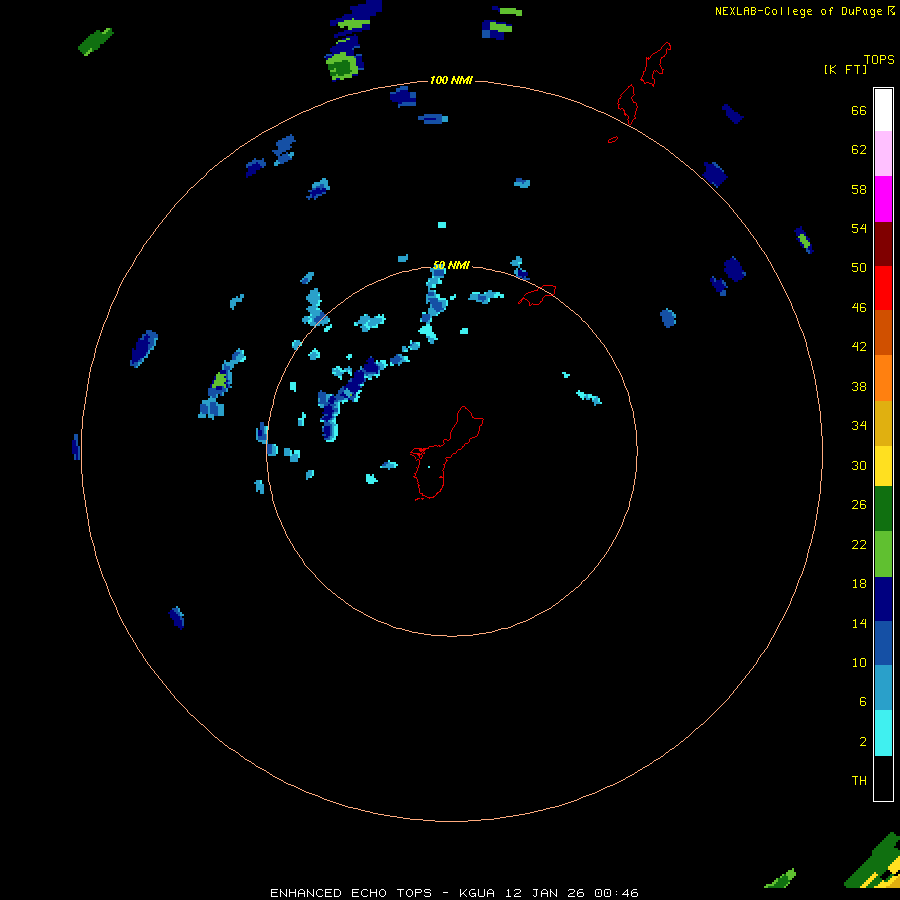Click the NEXLAB-College of DuPage credit text
This screenshot has width=900, height=900.
tap(805, 11)
